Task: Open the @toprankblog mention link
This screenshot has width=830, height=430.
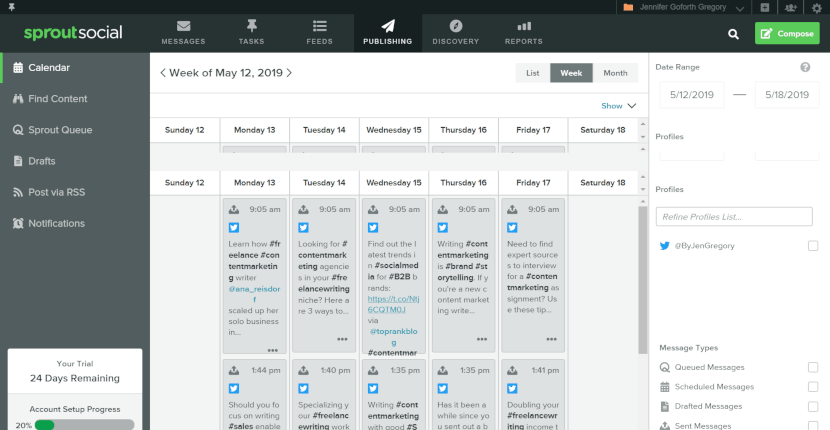Action: (x=393, y=337)
